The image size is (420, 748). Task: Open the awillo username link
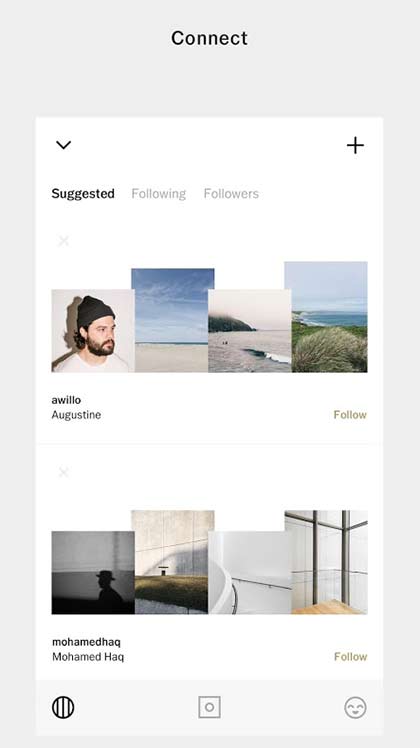click(x=66, y=400)
